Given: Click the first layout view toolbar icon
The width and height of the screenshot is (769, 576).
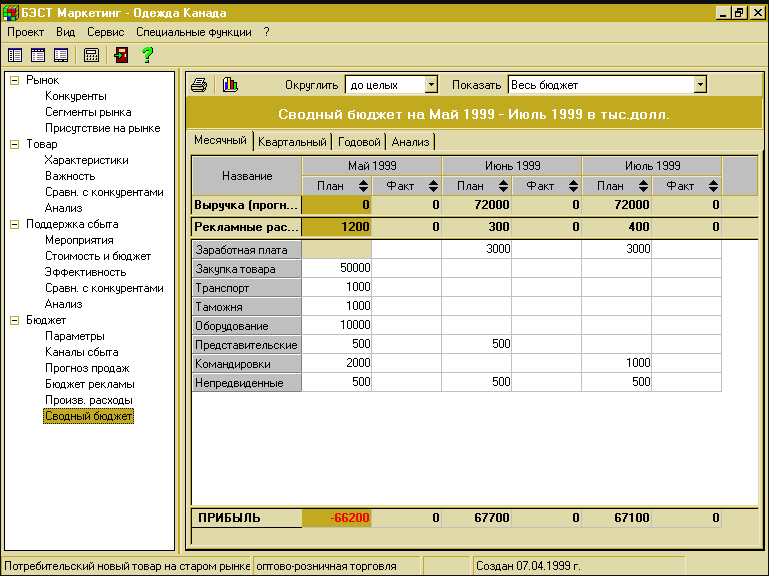Looking at the screenshot, I should 16,55.
